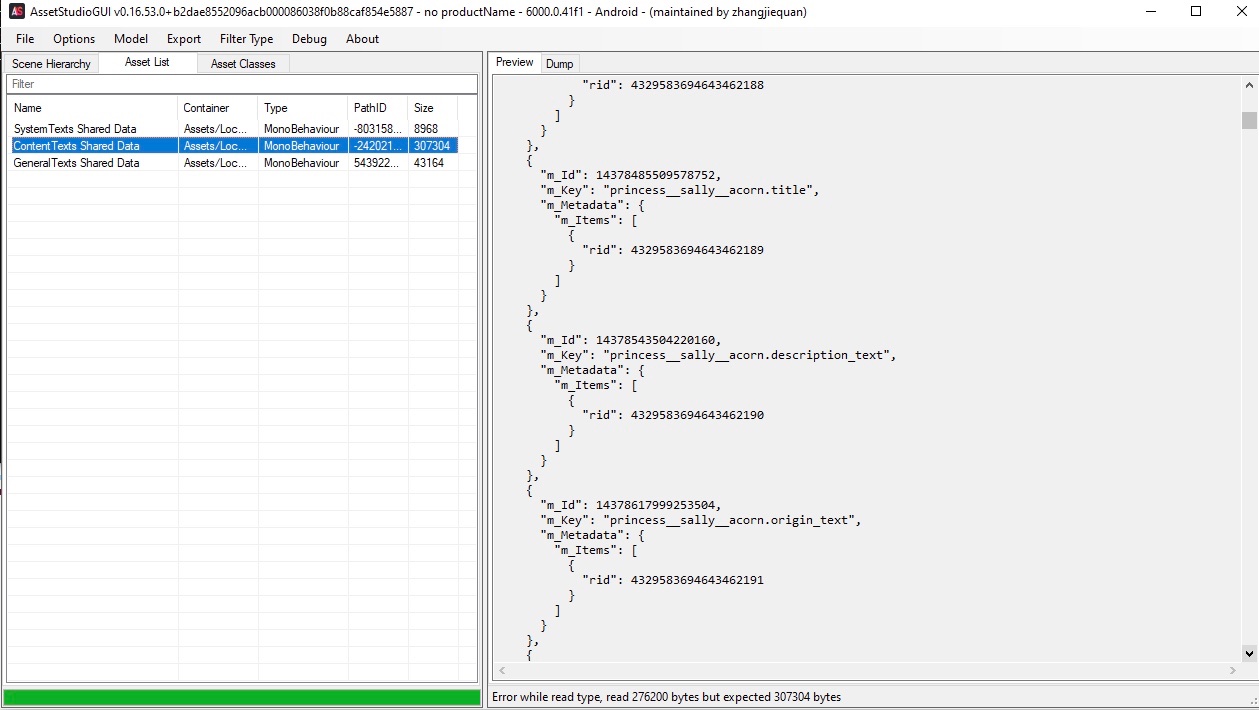Image resolution: width=1259 pixels, height=710 pixels.
Task: Click the status bar read-type error message
Action: coord(667,697)
